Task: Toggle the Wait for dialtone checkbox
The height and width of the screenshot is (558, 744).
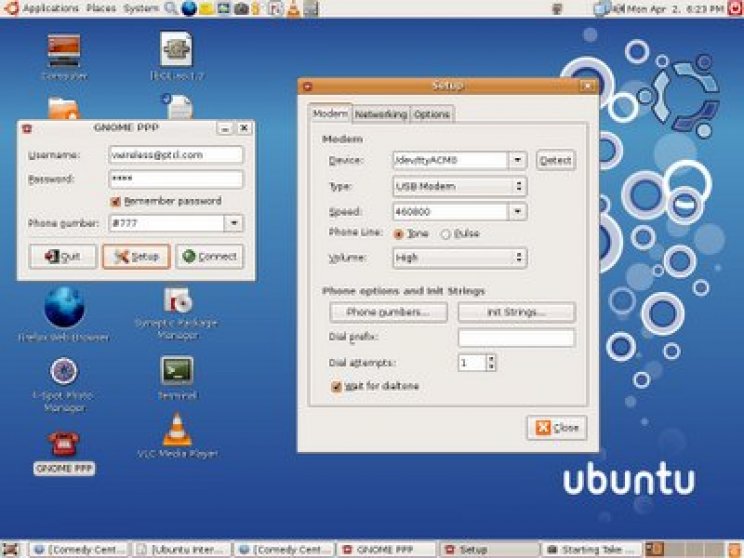Action: point(336,387)
